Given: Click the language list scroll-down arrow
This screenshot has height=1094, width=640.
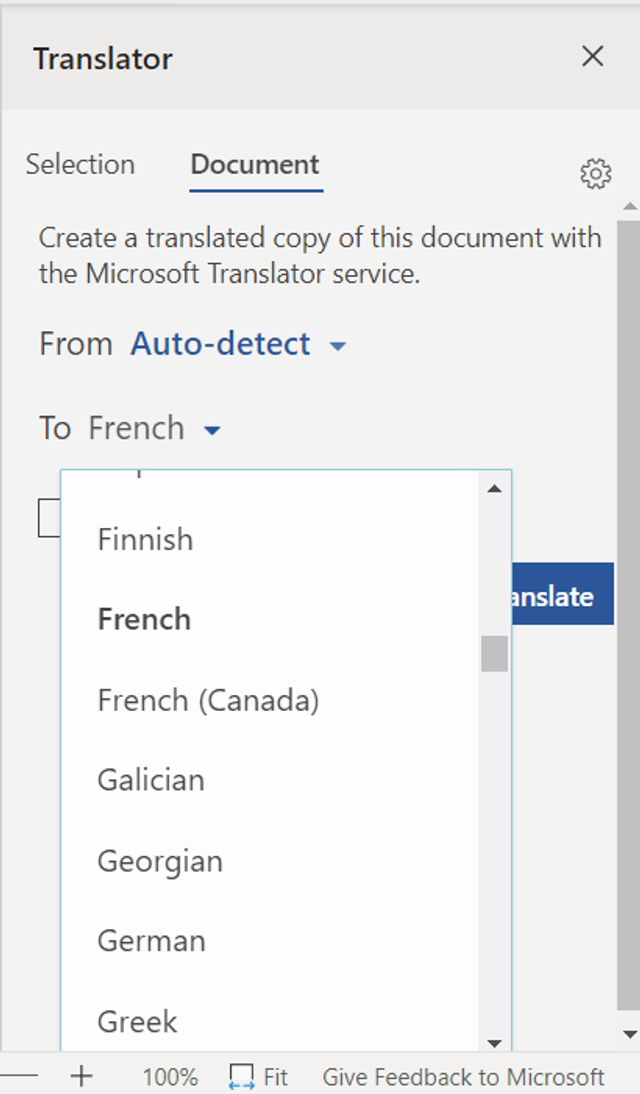Looking at the screenshot, I should [493, 1042].
